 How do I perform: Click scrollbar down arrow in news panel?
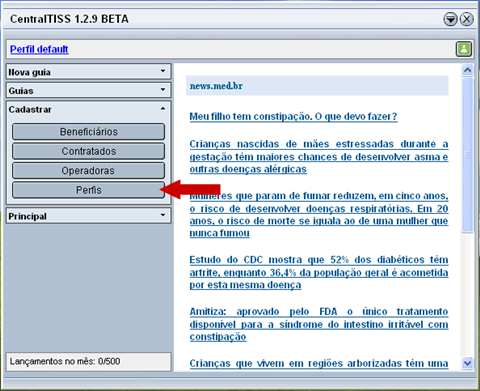[x=467, y=363]
